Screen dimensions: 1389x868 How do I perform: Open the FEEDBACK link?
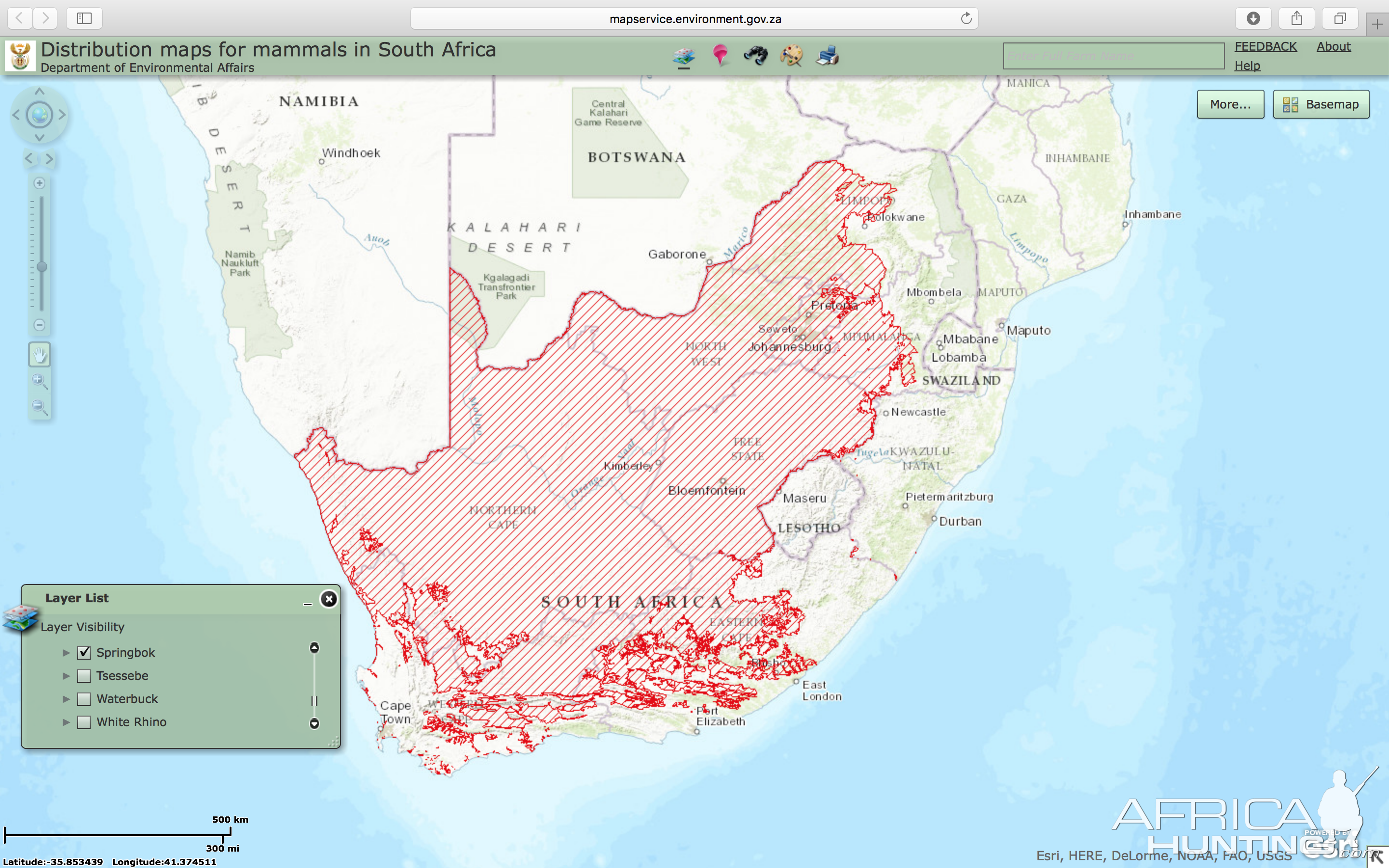[1266, 46]
